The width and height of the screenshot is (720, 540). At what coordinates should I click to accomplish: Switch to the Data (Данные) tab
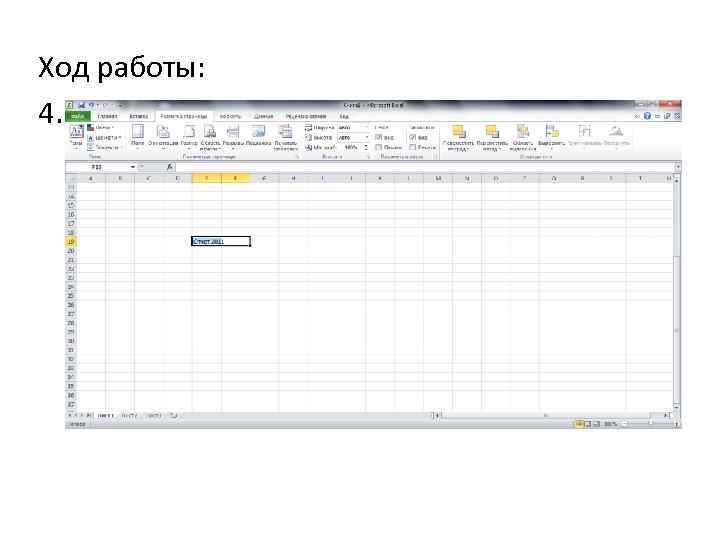(x=264, y=116)
